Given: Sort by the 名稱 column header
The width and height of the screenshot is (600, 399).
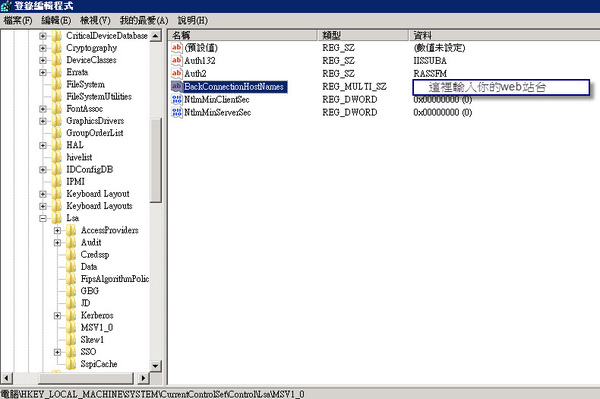Looking at the screenshot, I should (x=243, y=36).
